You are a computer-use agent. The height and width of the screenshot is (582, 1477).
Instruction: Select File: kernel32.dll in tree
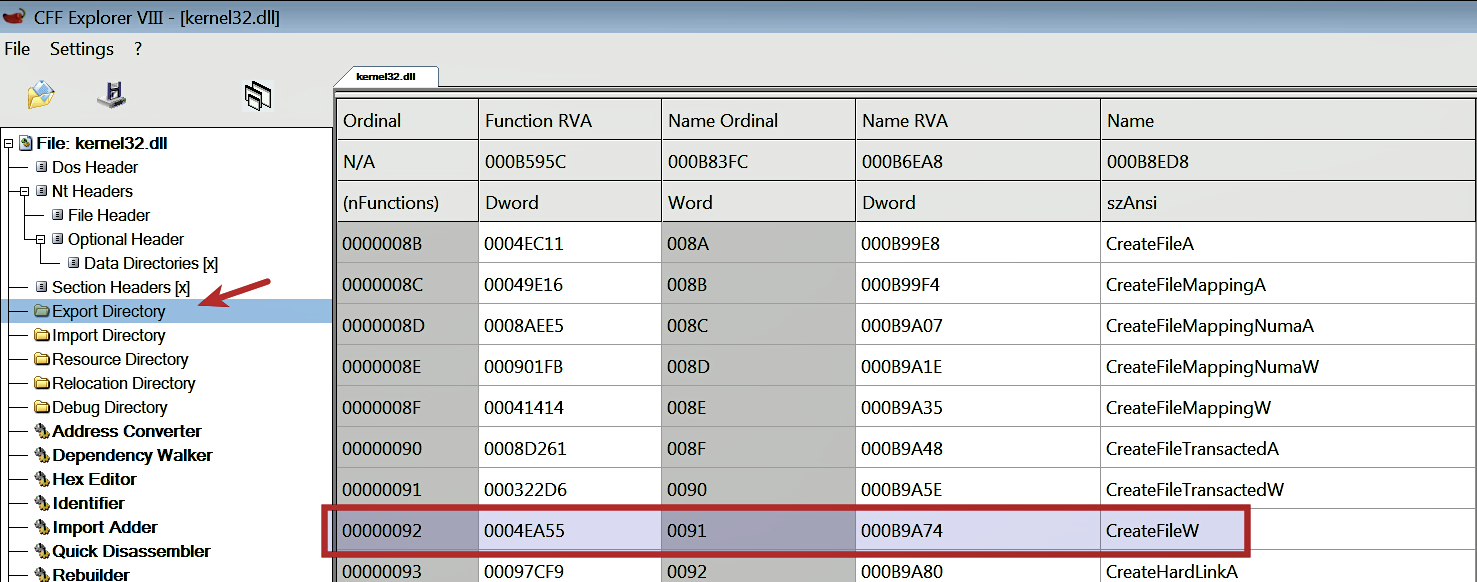102,143
